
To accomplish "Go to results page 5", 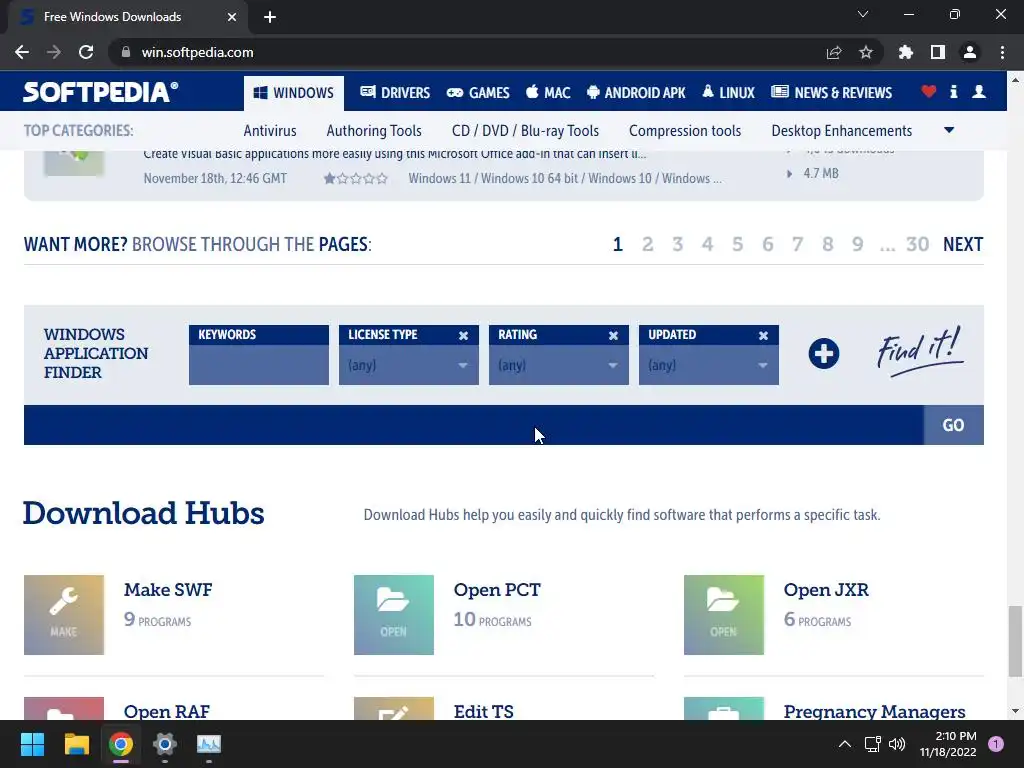I will (737, 244).
